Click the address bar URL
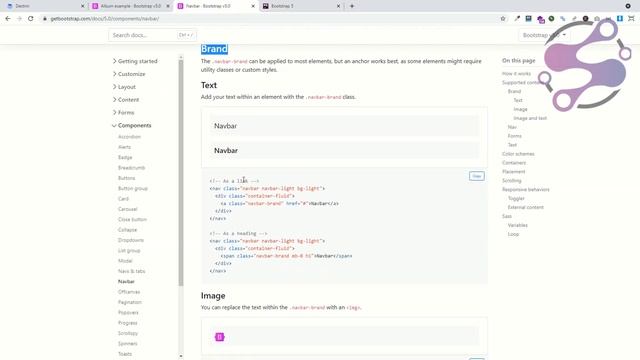Viewport: 640px width, 360px height. pyautogui.click(x=105, y=19)
